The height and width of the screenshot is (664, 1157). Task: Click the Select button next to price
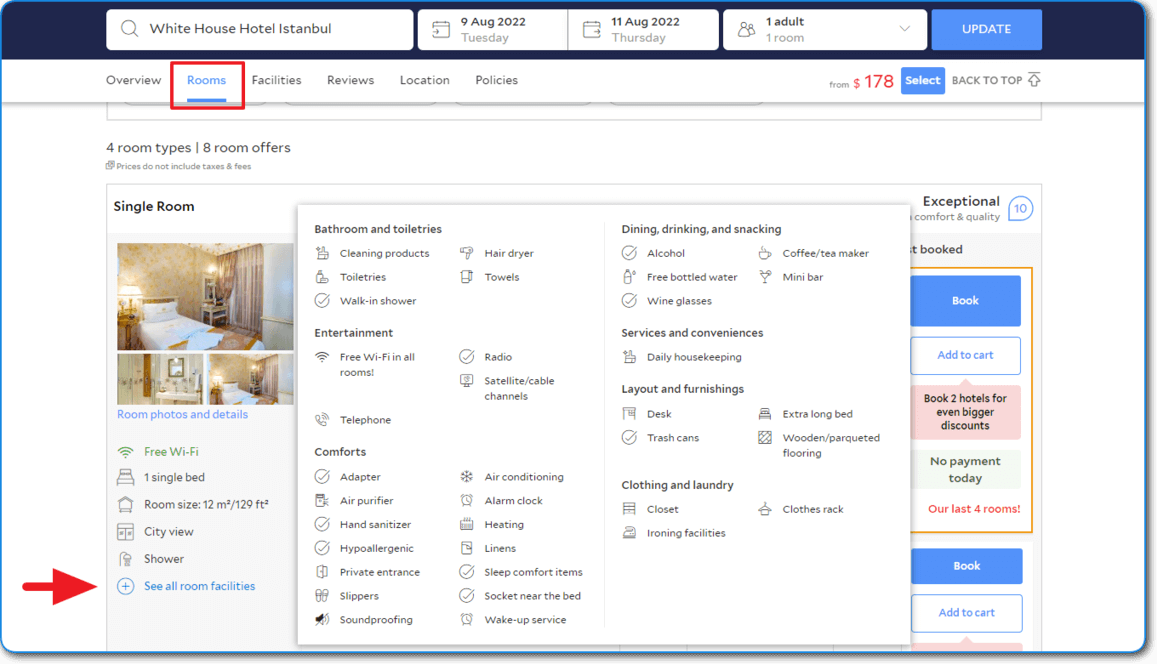click(922, 80)
